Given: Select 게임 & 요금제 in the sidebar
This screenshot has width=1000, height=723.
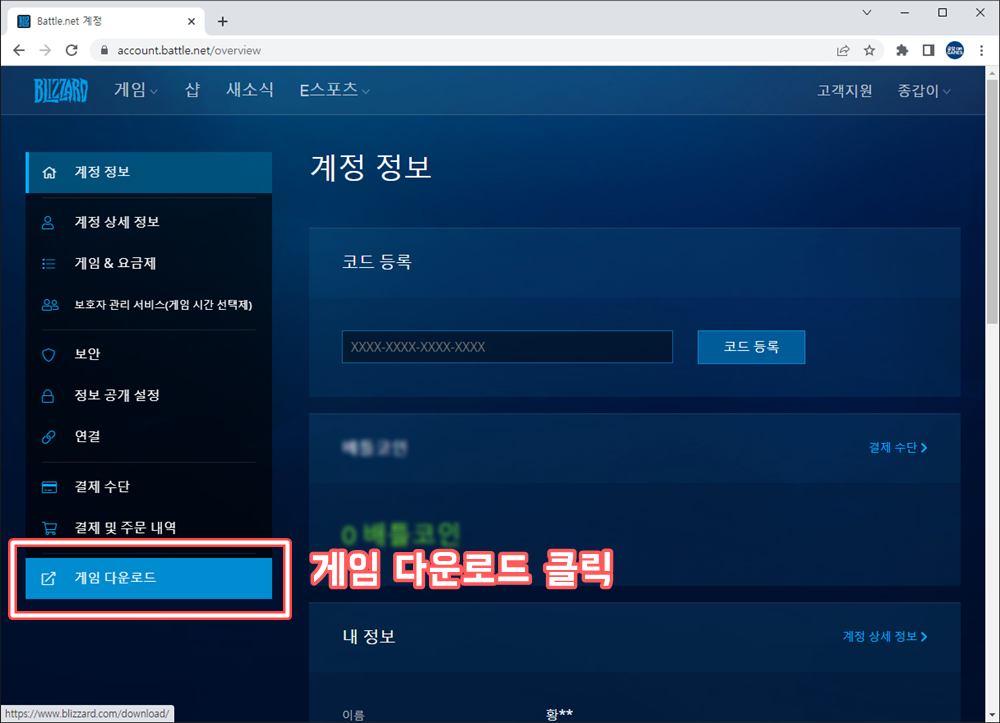Looking at the screenshot, I should click(149, 263).
